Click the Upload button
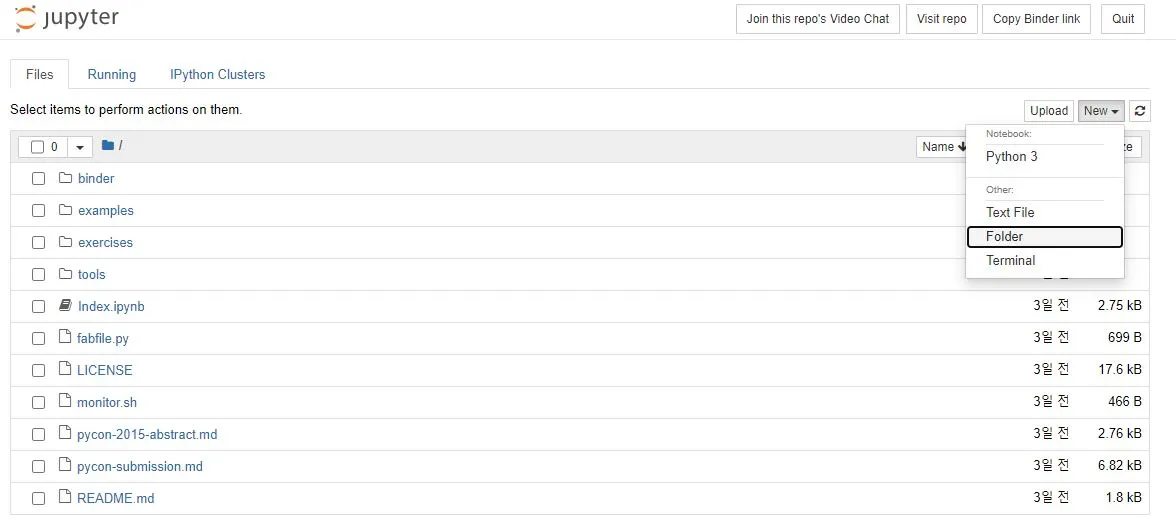Image resolution: width=1176 pixels, height=529 pixels. point(1048,111)
